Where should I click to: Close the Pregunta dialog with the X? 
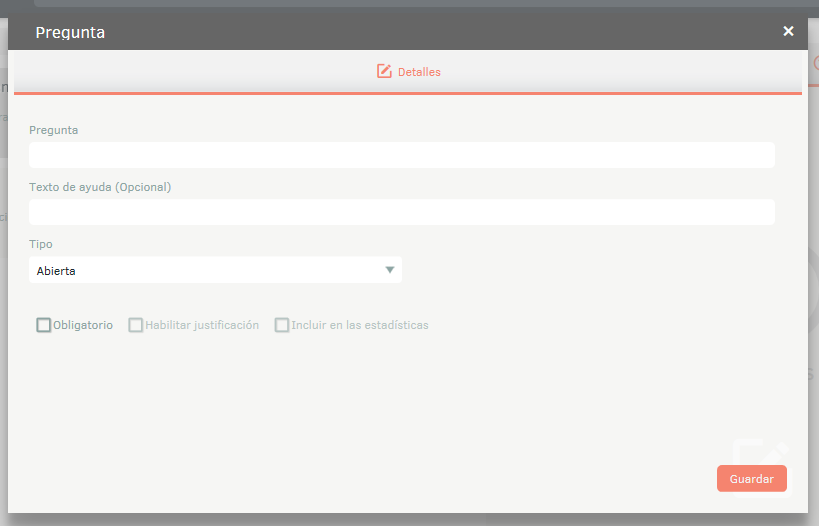pos(788,31)
